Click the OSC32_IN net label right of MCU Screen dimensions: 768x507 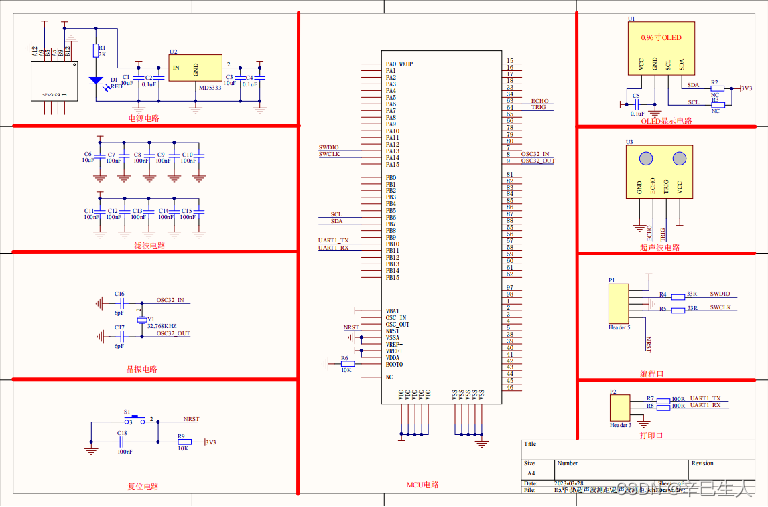[x=535, y=154]
